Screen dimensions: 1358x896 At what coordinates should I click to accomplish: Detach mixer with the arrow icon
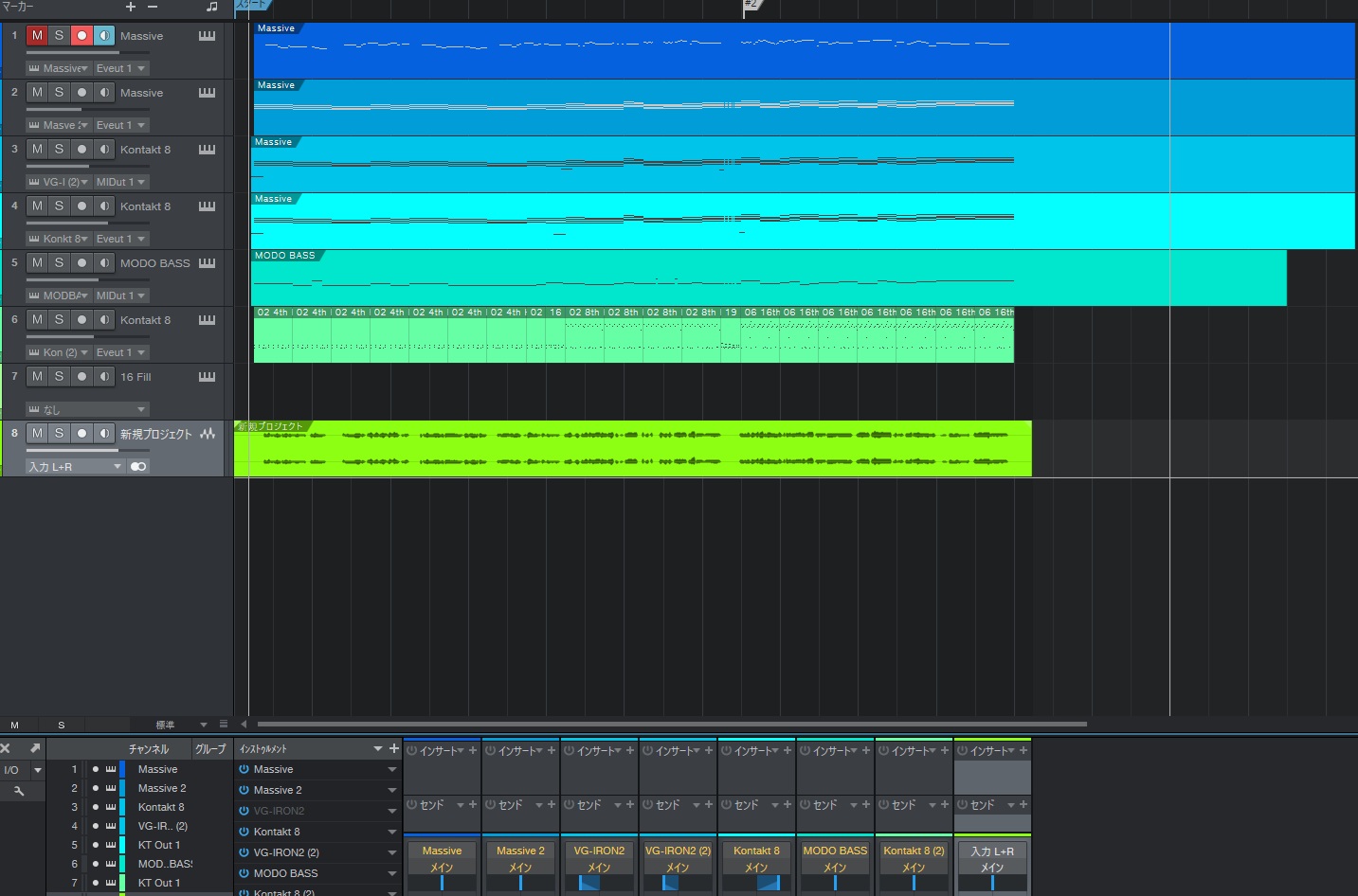(35, 748)
